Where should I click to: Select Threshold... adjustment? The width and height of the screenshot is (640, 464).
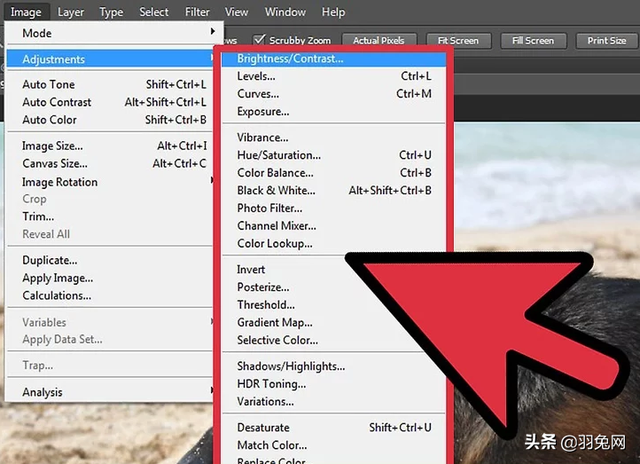266,305
